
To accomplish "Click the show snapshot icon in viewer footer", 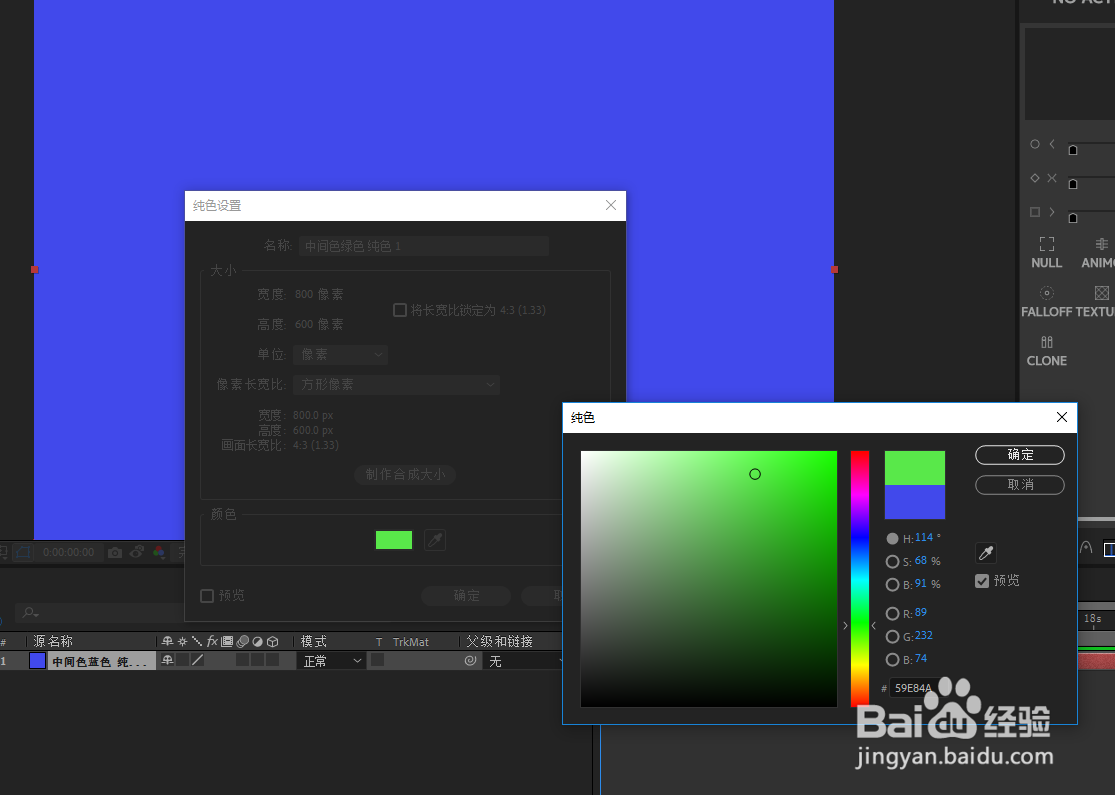I will pos(137,552).
